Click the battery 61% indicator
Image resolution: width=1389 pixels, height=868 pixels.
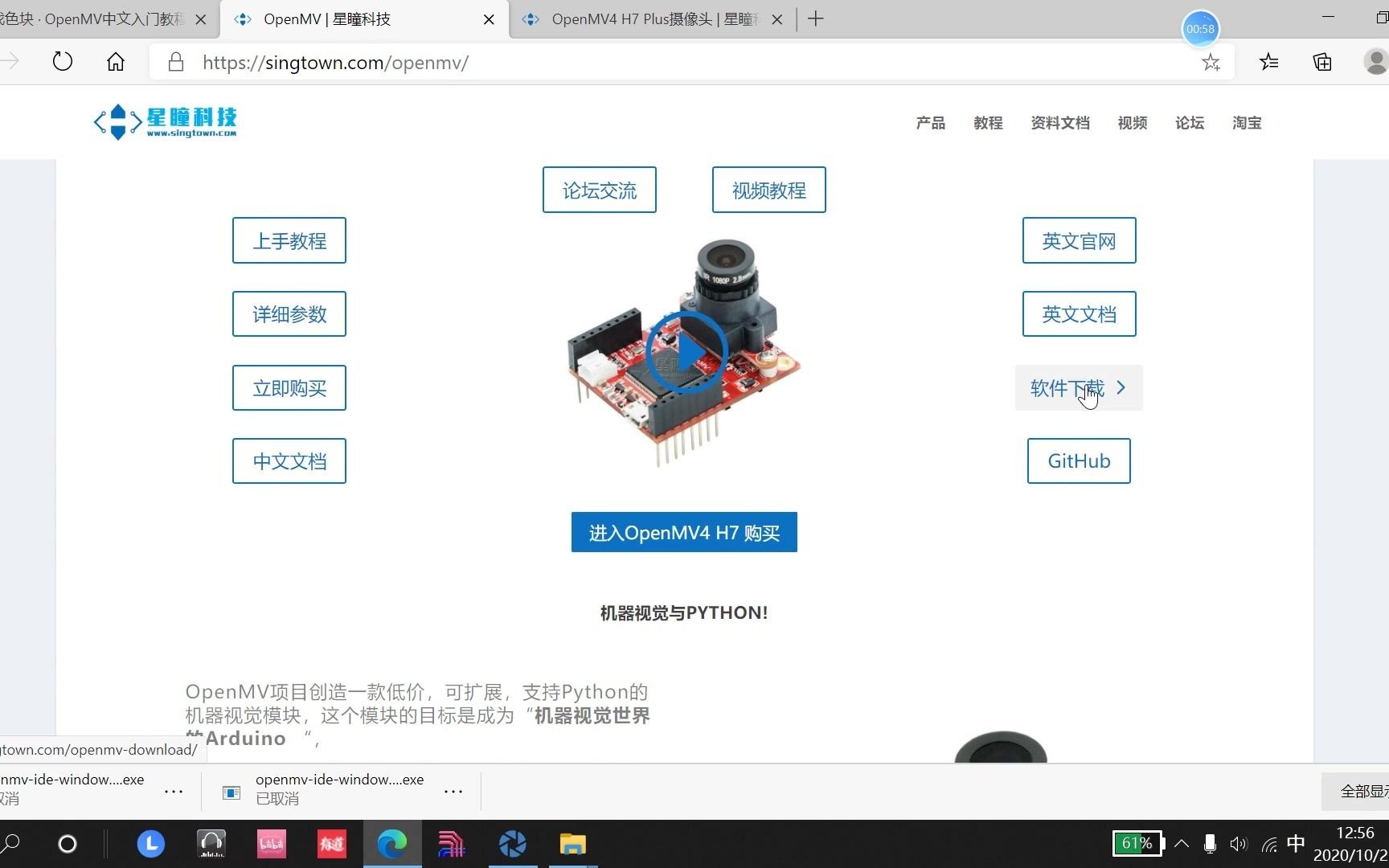(1138, 843)
